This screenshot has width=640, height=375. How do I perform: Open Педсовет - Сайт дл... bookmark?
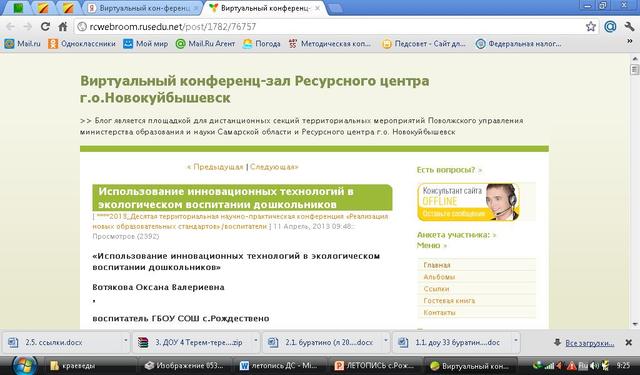(x=424, y=44)
